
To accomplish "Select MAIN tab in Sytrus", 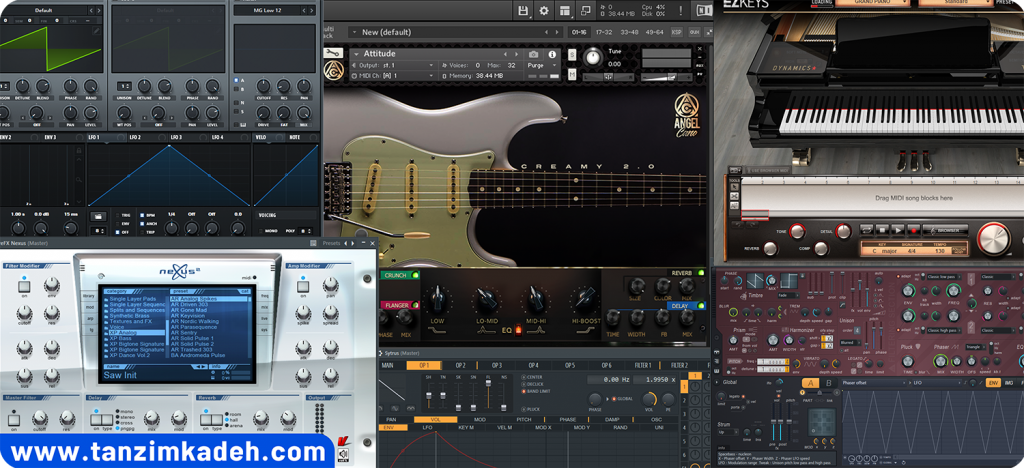I will coord(387,366).
